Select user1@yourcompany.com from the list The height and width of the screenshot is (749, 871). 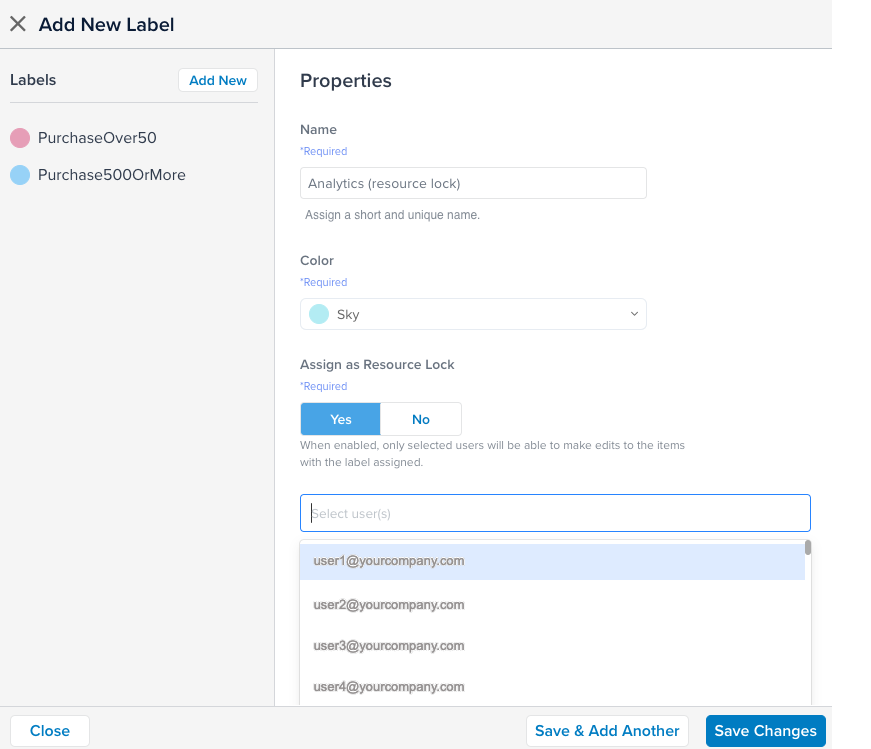[389, 561]
